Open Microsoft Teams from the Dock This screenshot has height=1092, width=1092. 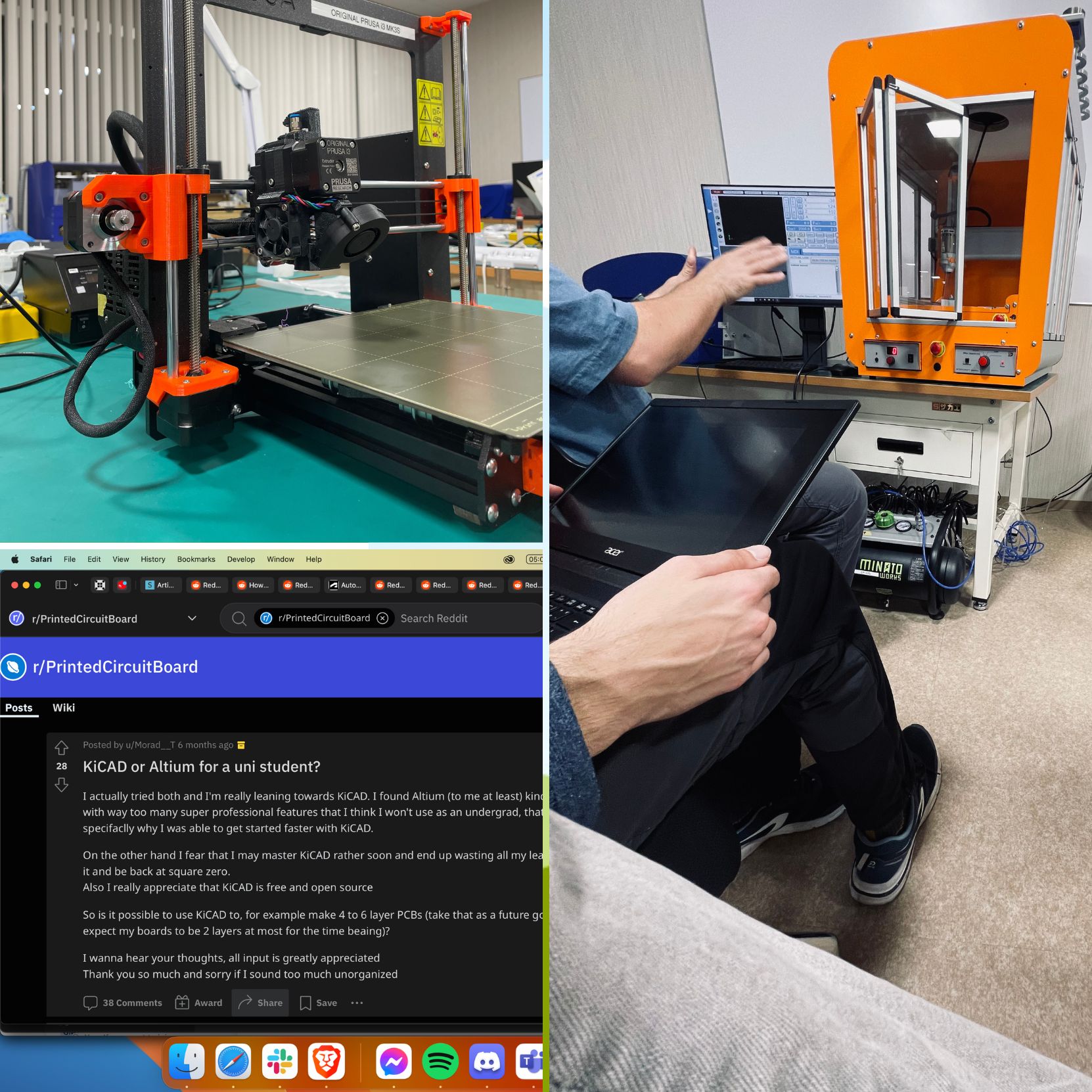530,1061
